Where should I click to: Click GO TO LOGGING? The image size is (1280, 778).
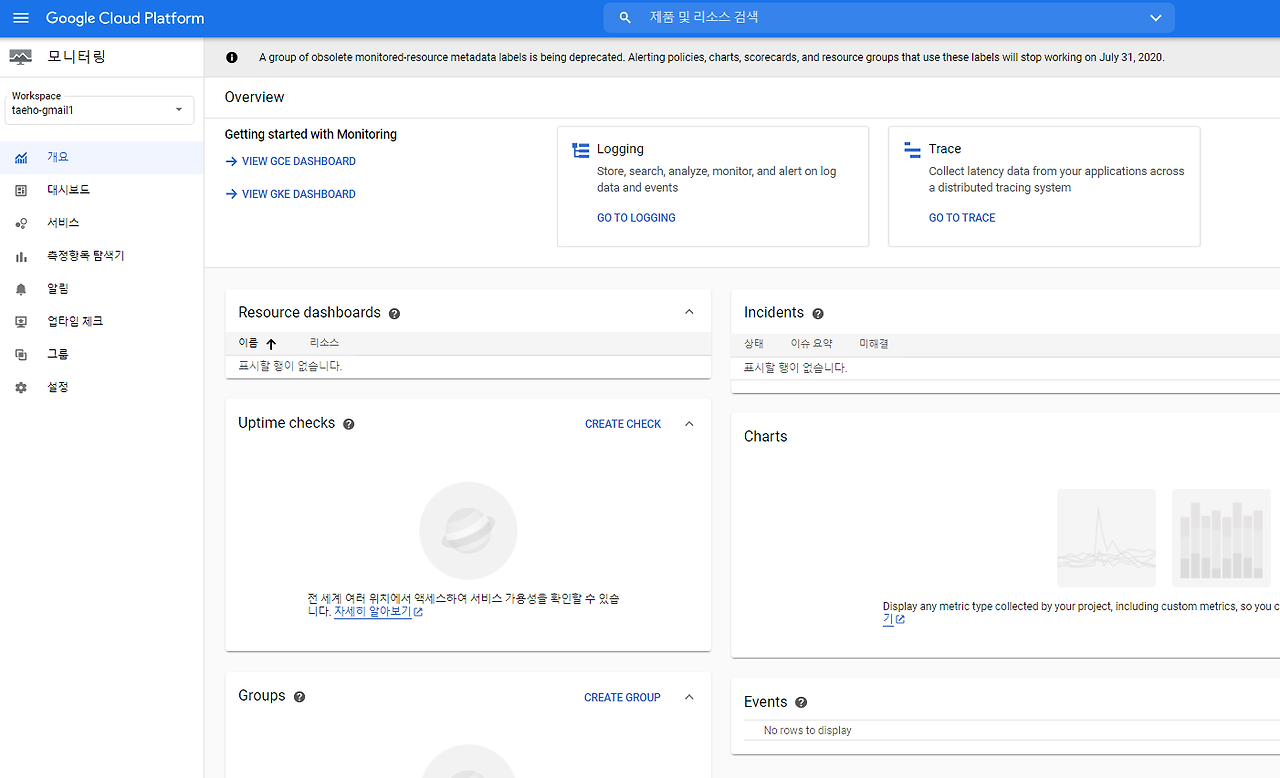pos(636,218)
